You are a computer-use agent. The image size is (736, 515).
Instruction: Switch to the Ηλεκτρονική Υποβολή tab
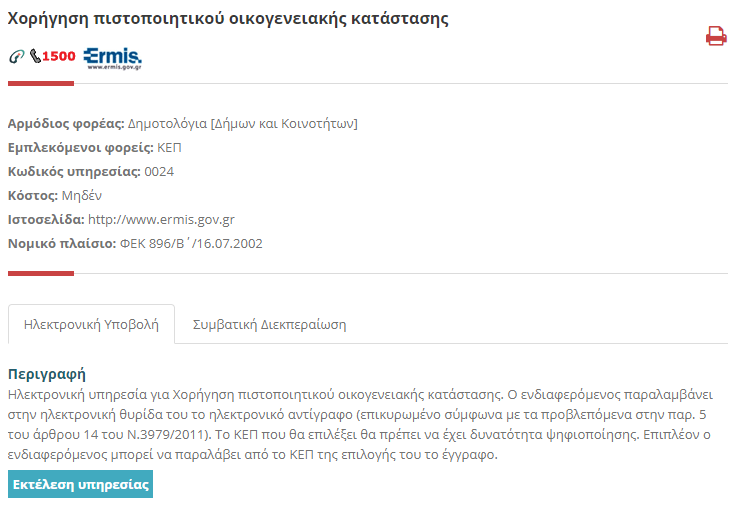91,325
